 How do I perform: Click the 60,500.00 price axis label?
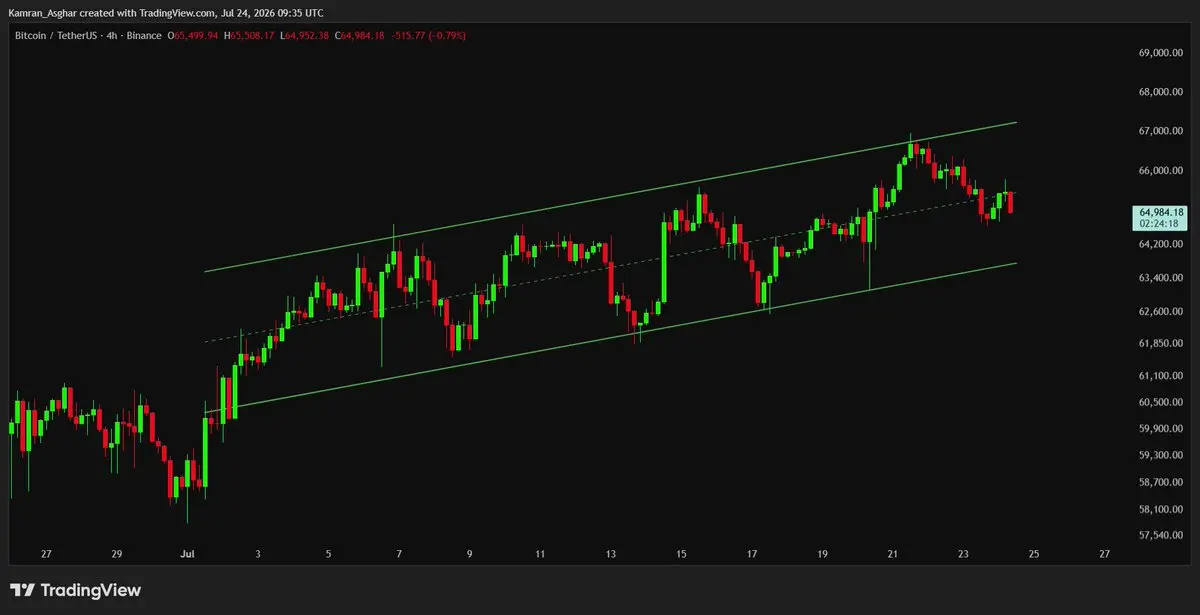(x=1162, y=402)
